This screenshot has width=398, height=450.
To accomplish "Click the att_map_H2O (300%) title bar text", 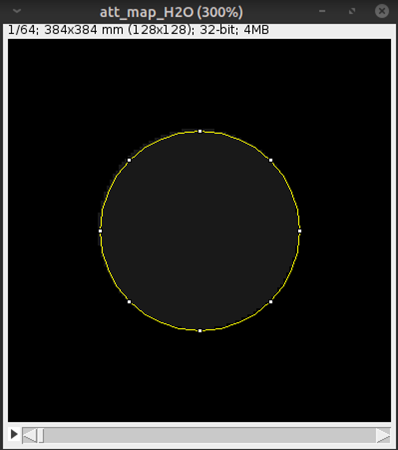I will pyautogui.click(x=171, y=12).
